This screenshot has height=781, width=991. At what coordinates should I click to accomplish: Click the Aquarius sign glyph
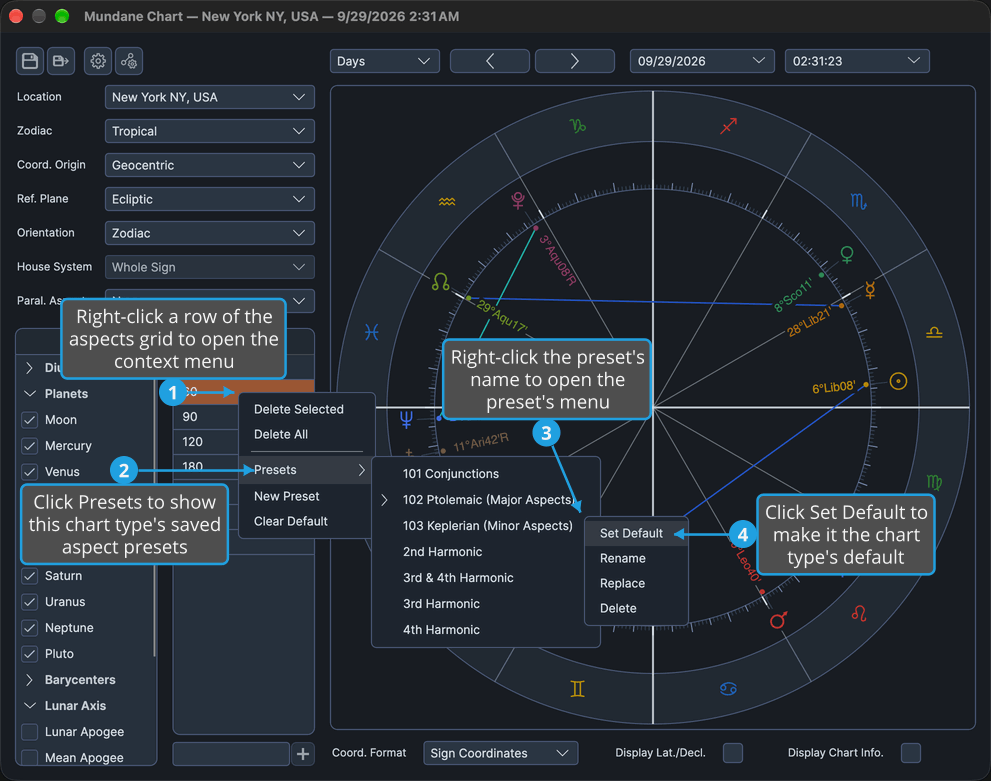coord(447,202)
